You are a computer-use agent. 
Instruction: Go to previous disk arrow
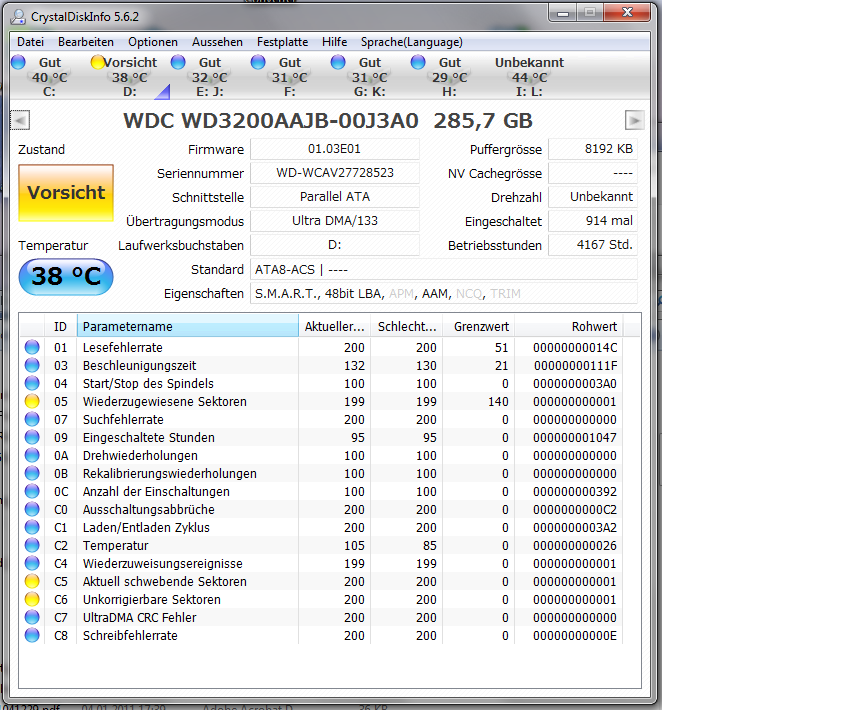20,120
